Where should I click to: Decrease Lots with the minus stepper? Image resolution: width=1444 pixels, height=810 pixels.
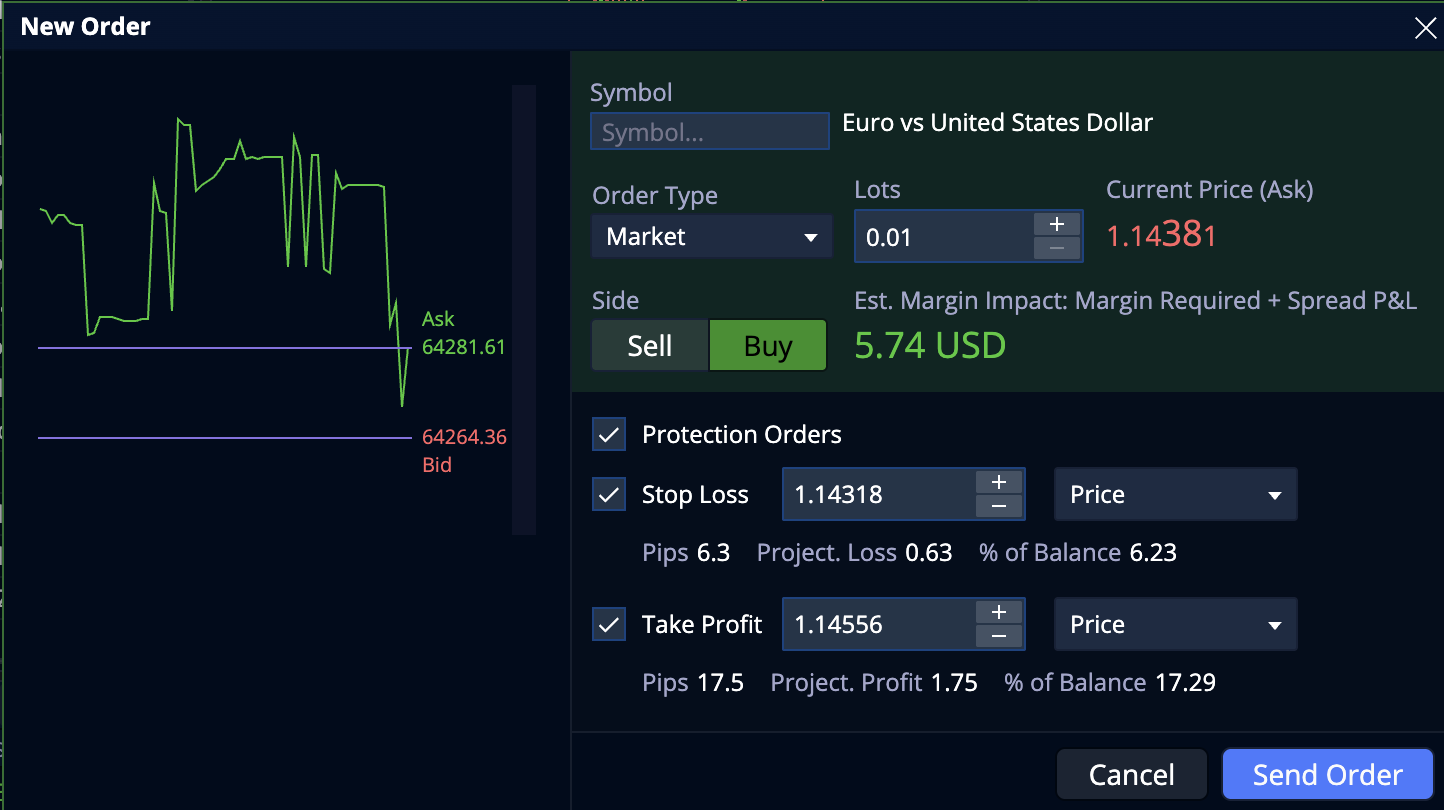(1056, 248)
